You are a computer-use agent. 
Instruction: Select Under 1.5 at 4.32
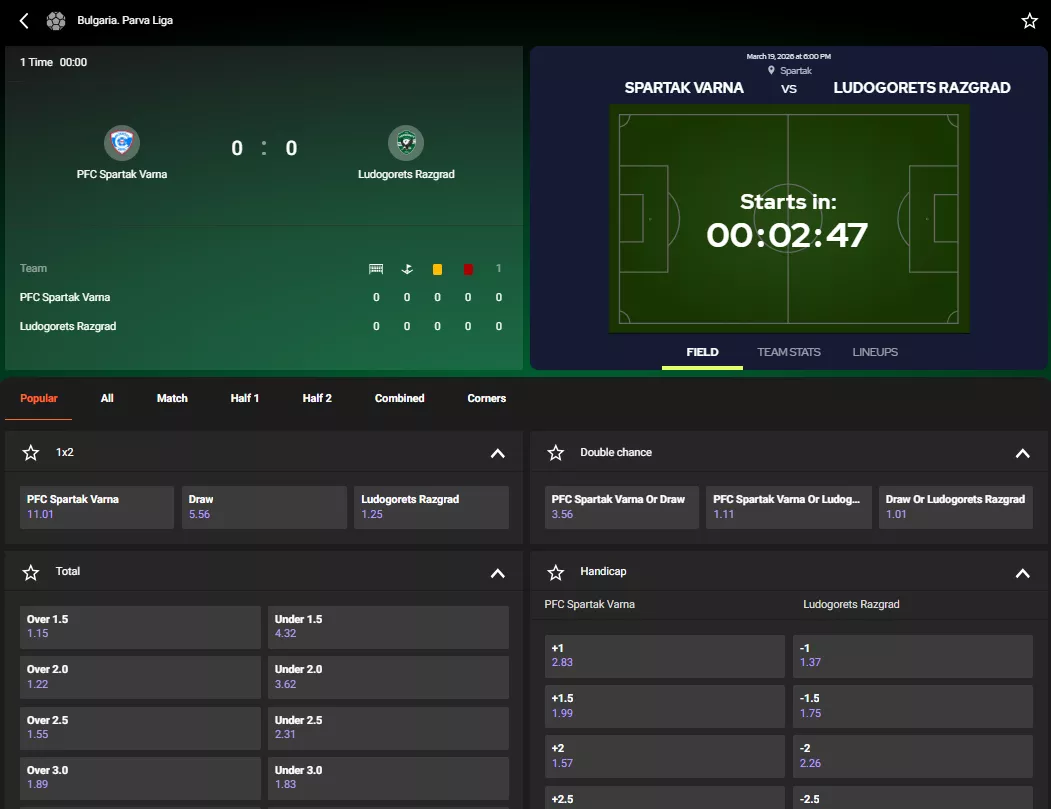tap(388, 627)
